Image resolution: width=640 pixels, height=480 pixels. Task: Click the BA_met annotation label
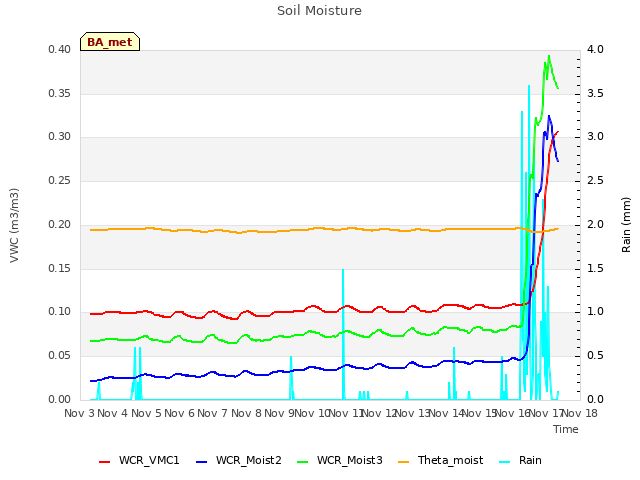point(110,42)
